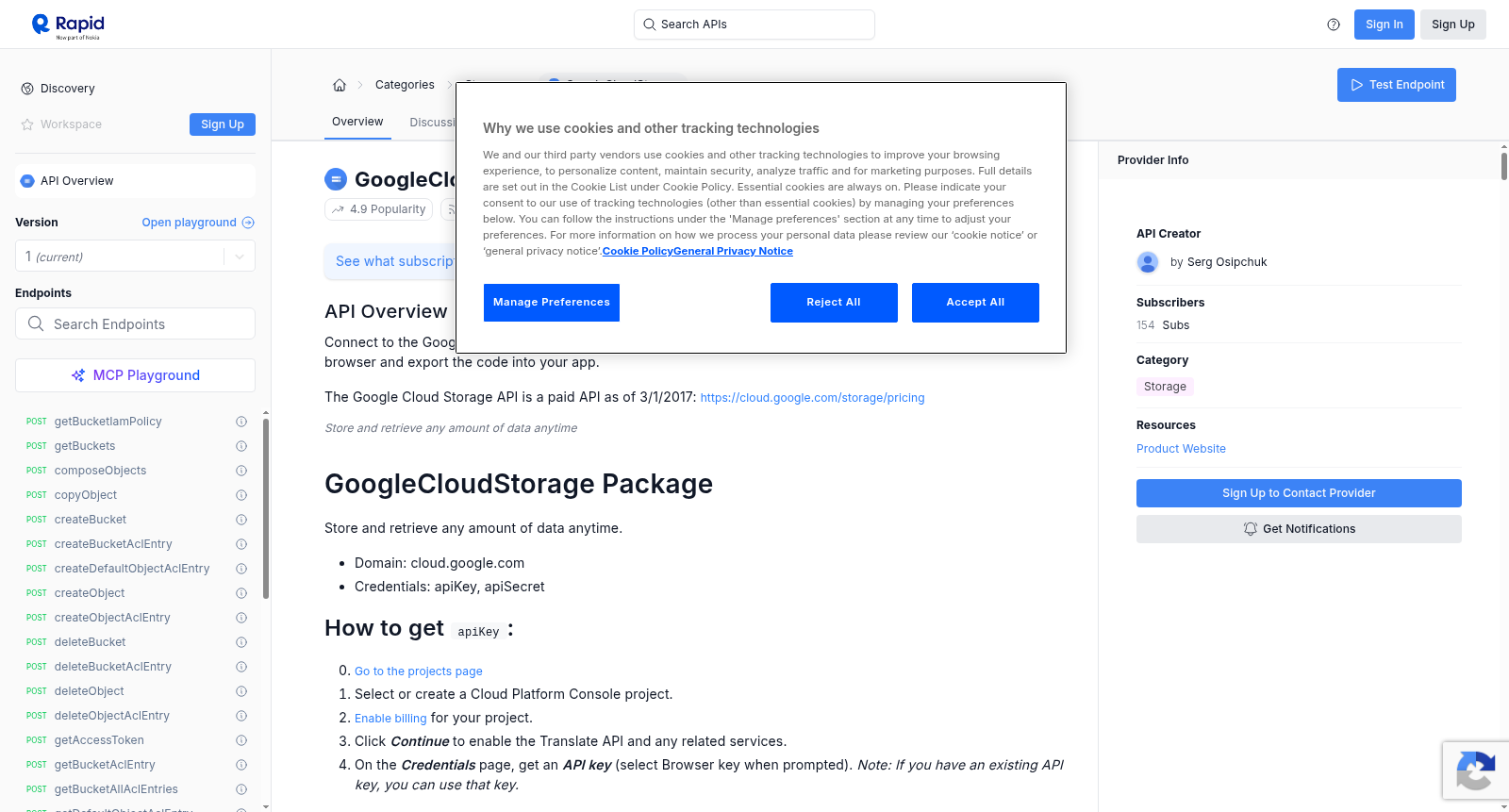
Task: Open the getAccessToken endpoint
Action: (99, 740)
